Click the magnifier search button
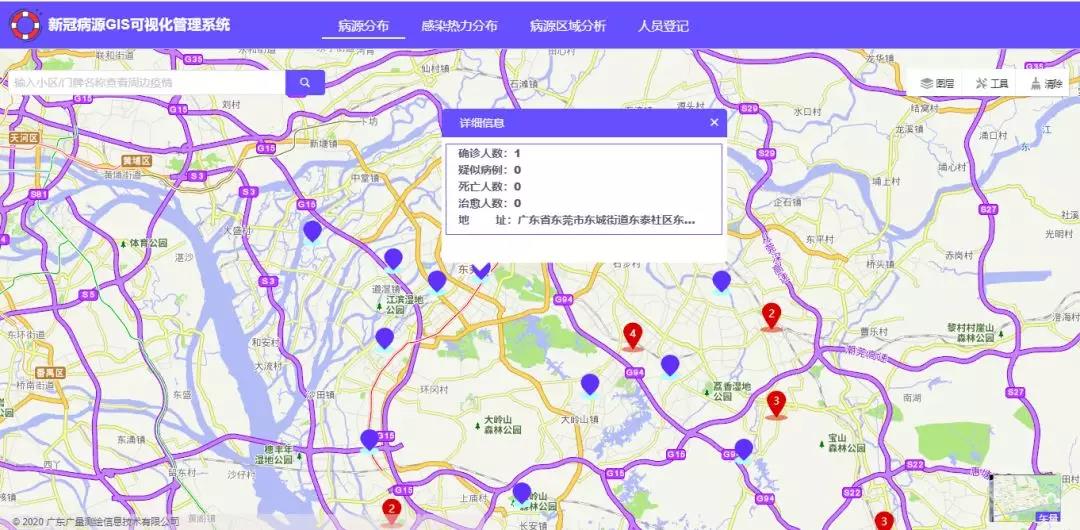This screenshot has height=530, width=1080. [x=305, y=83]
